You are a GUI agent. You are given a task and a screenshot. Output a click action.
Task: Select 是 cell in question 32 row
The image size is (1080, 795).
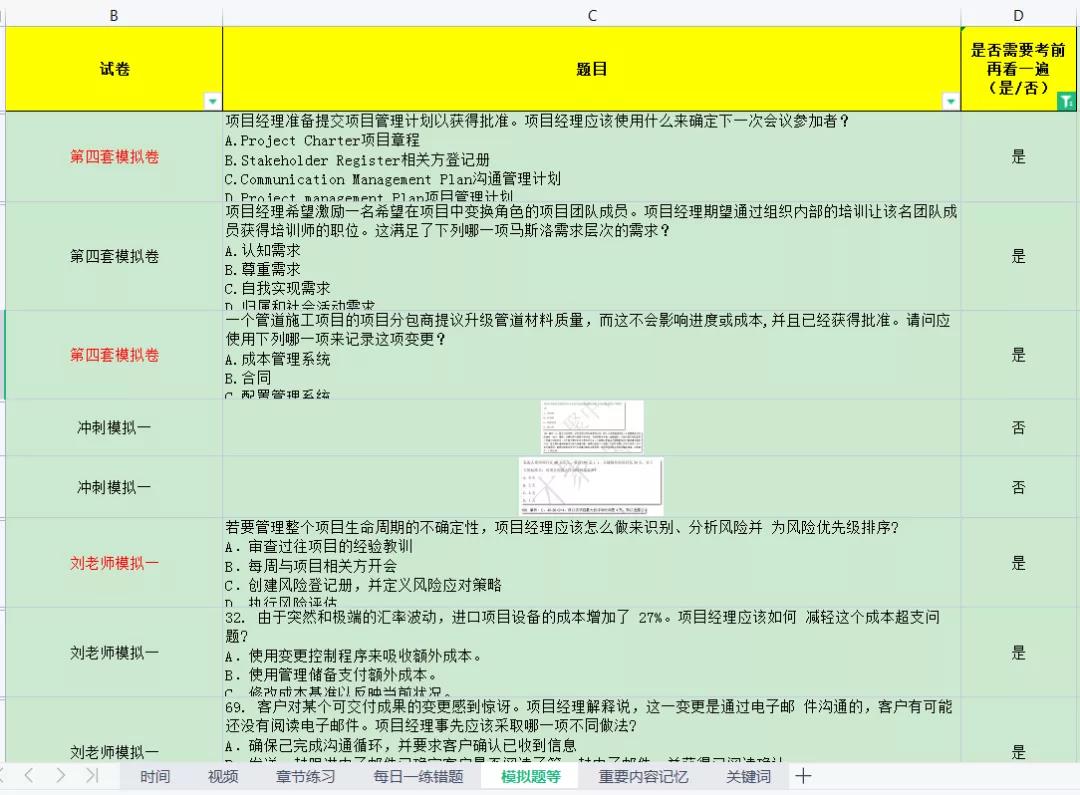(x=1018, y=652)
